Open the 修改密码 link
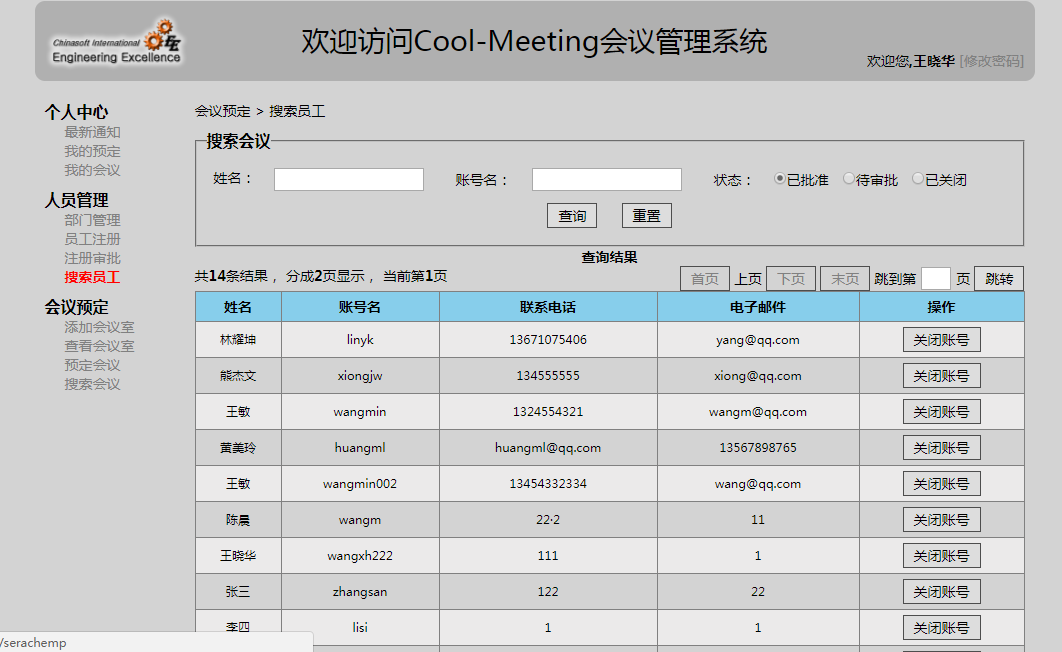The height and width of the screenshot is (652, 1062). click(992, 61)
